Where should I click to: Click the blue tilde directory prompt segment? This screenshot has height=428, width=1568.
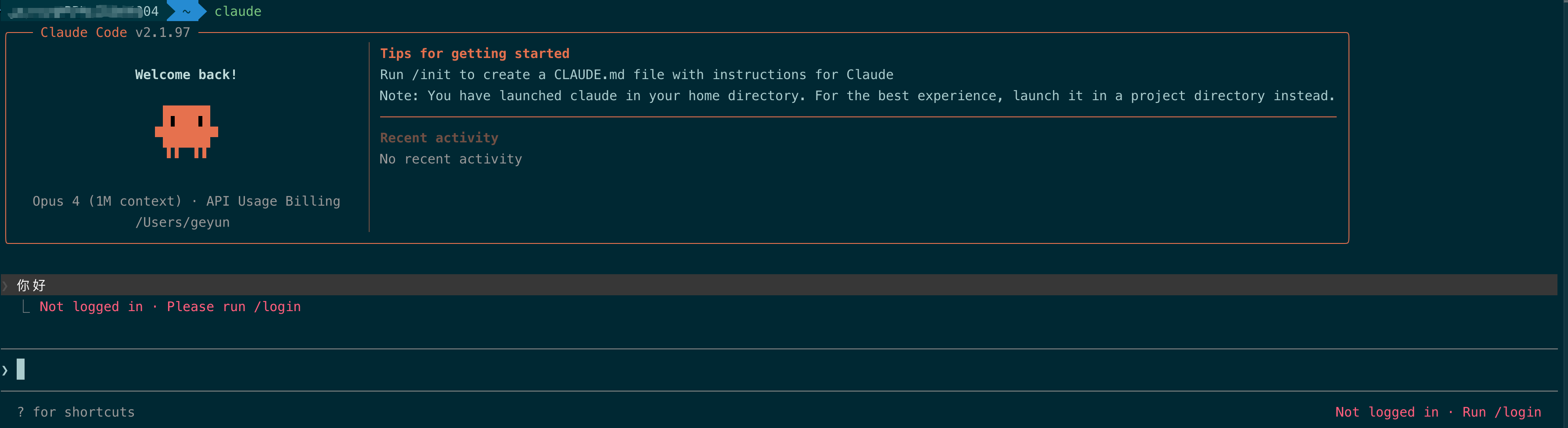click(186, 11)
